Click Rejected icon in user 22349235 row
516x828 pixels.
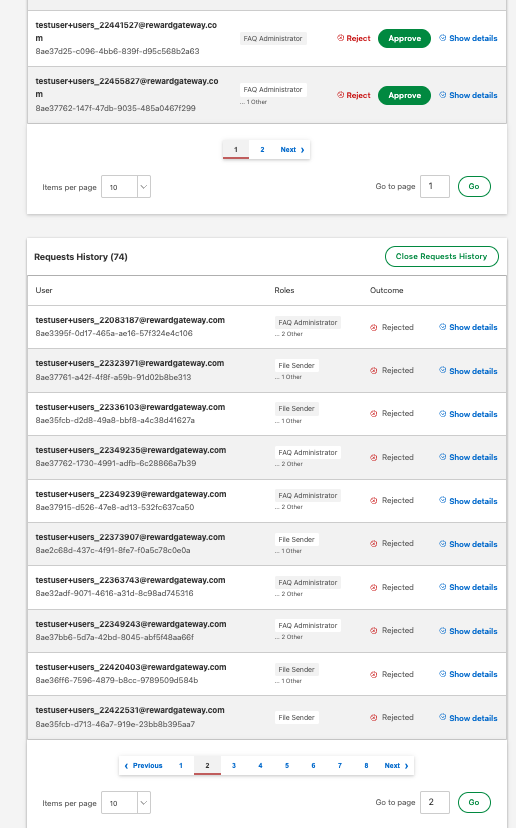[373, 457]
